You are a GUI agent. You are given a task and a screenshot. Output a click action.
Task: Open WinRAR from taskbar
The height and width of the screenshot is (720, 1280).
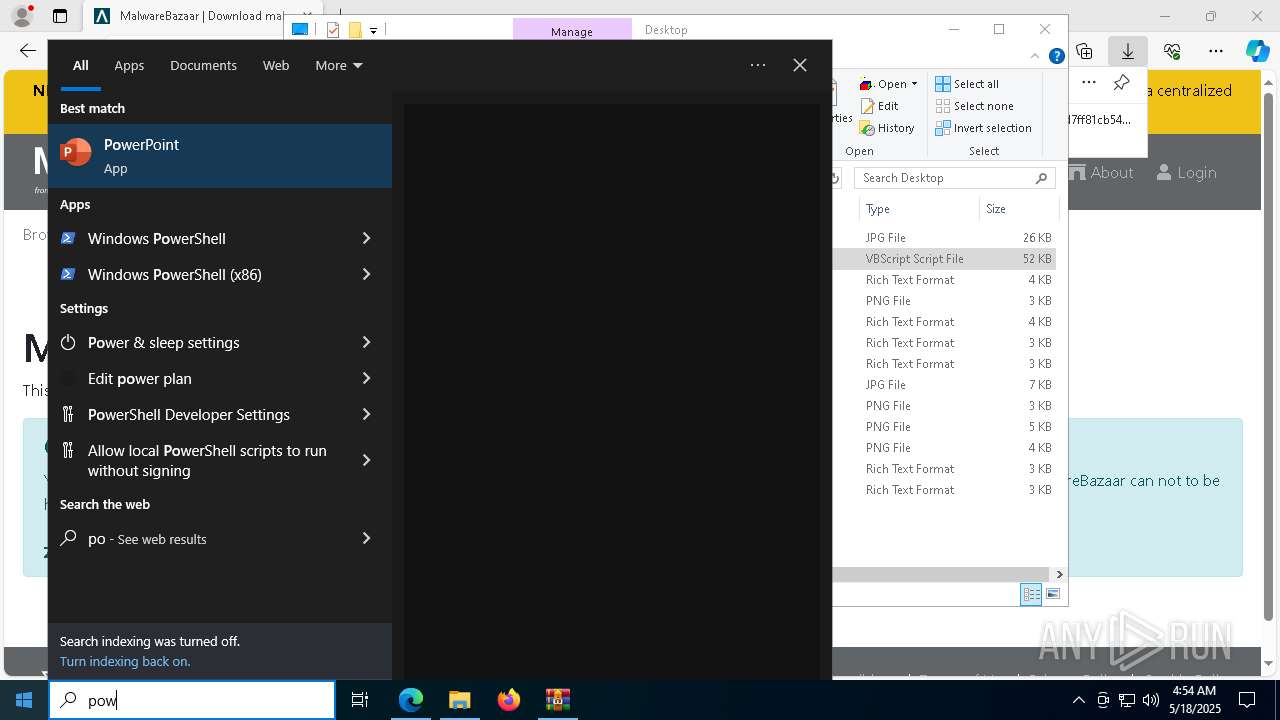(x=557, y=700)
